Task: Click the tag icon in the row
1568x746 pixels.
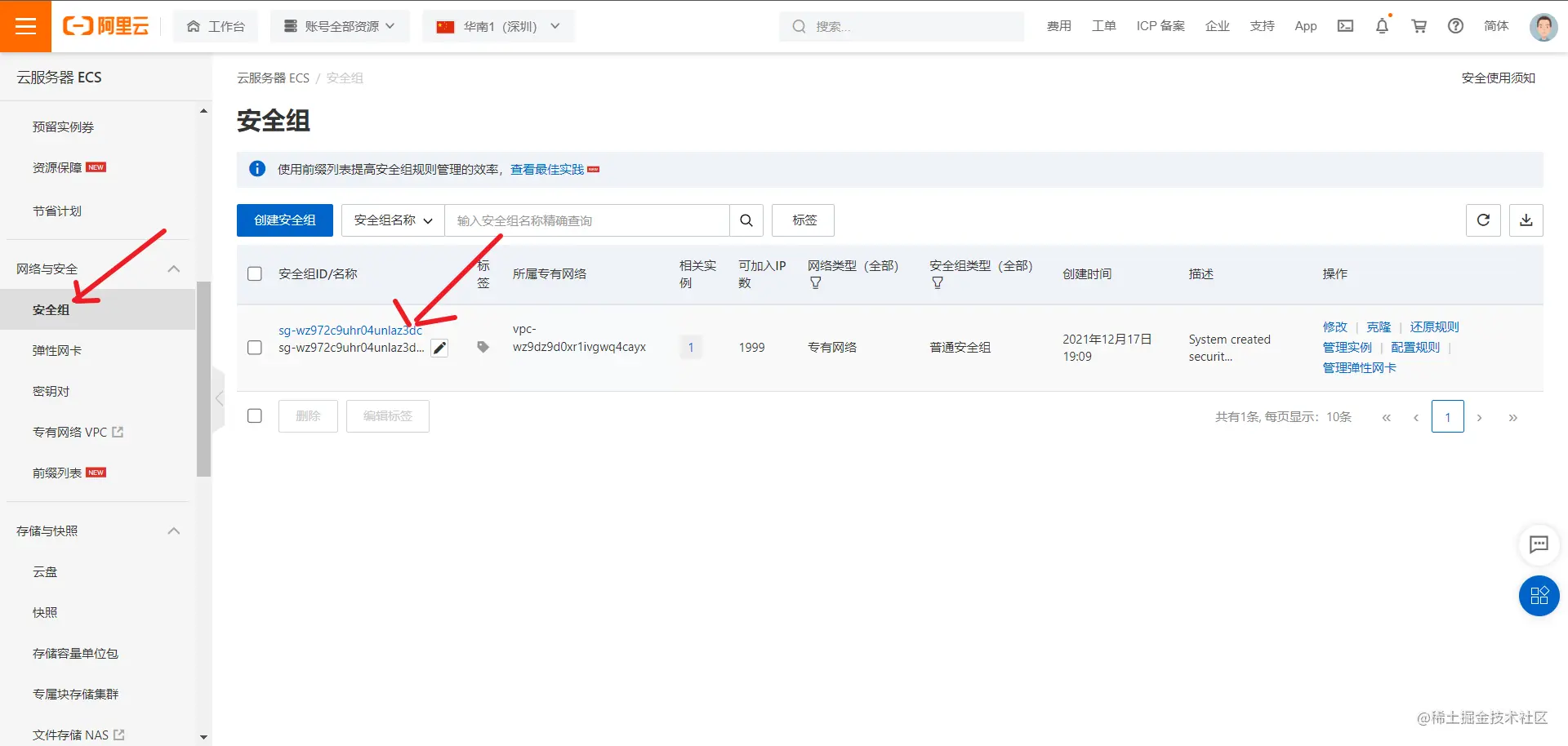Action: coord(483,347)
